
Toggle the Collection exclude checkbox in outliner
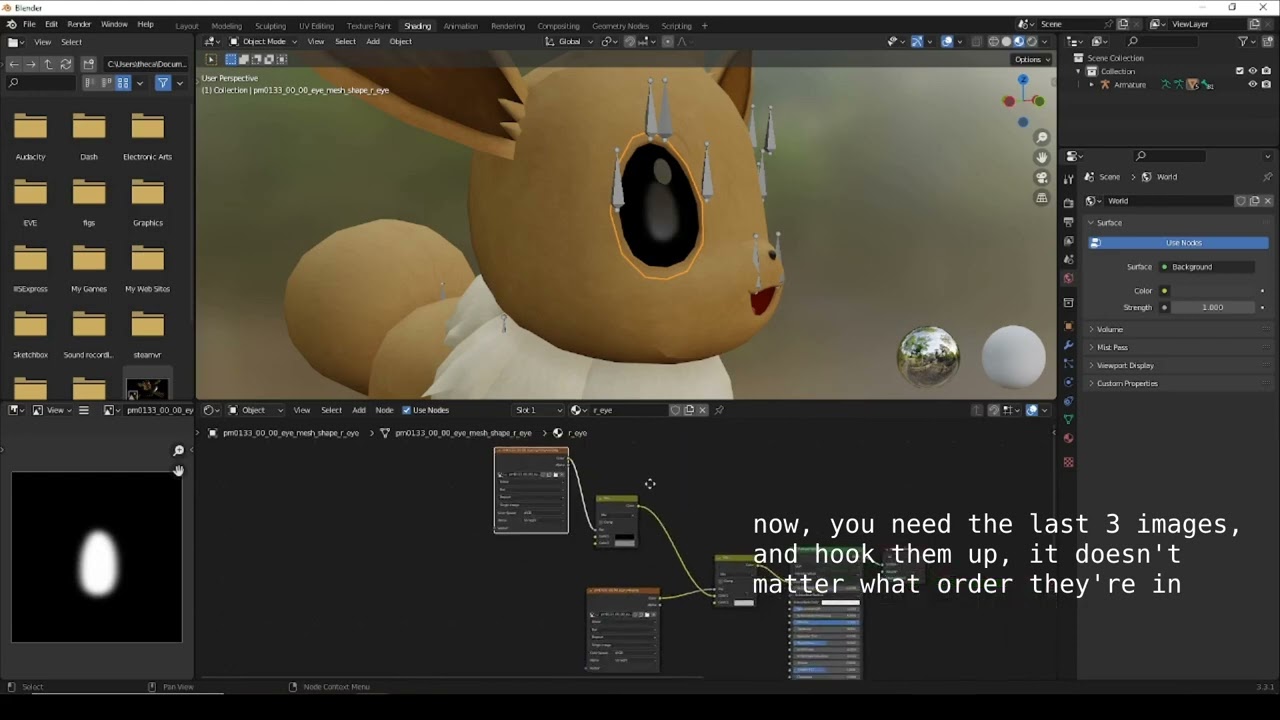pyautogui.click(x=1240, y=71)
